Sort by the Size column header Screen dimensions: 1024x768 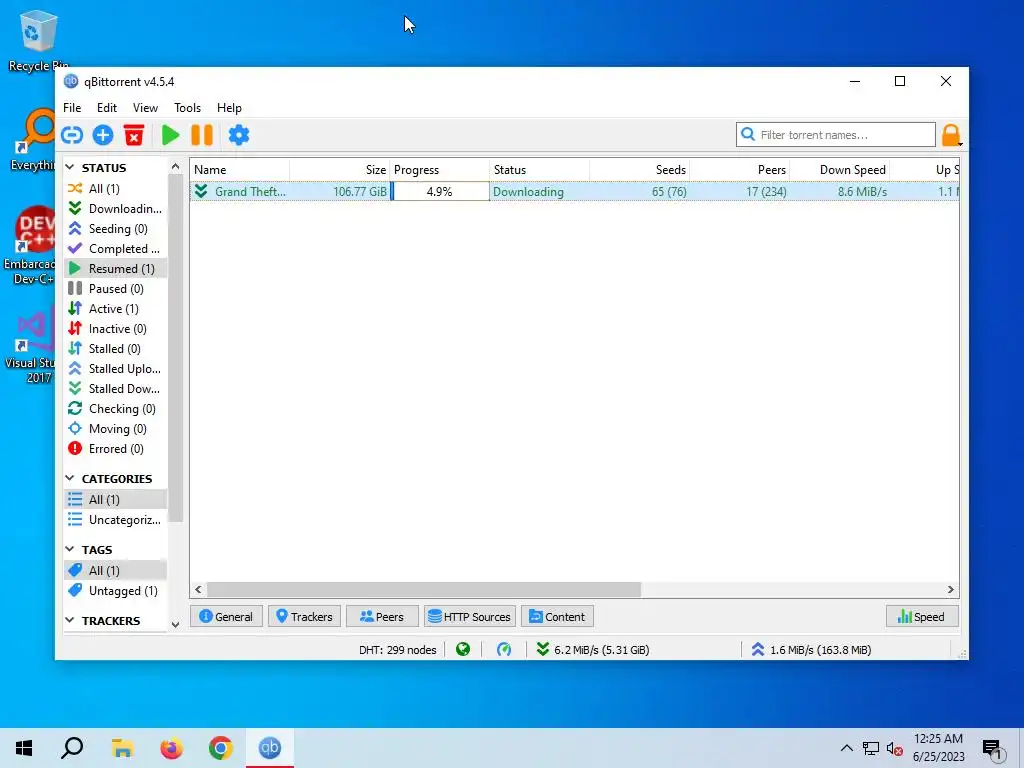[x=340, y=170]
